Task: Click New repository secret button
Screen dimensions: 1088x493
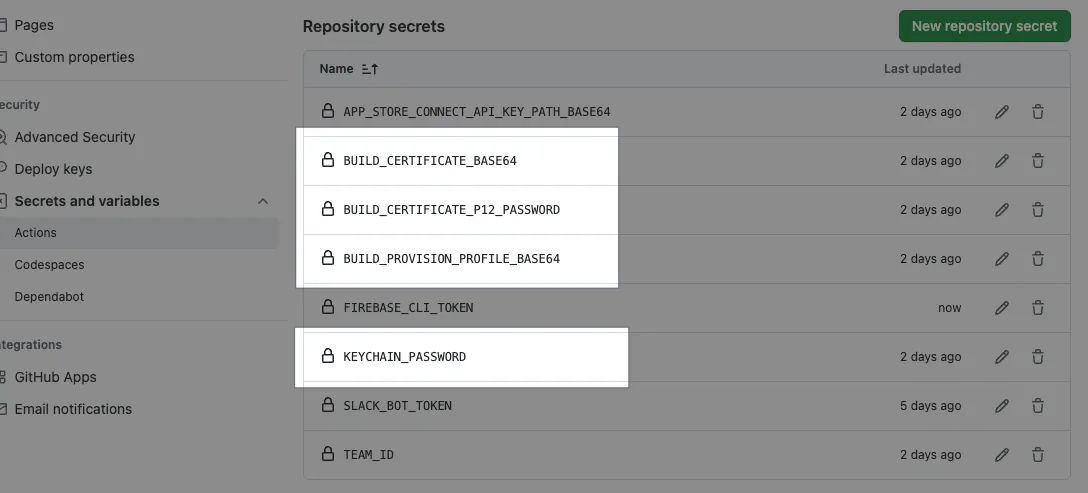Action: coord(984,26)
